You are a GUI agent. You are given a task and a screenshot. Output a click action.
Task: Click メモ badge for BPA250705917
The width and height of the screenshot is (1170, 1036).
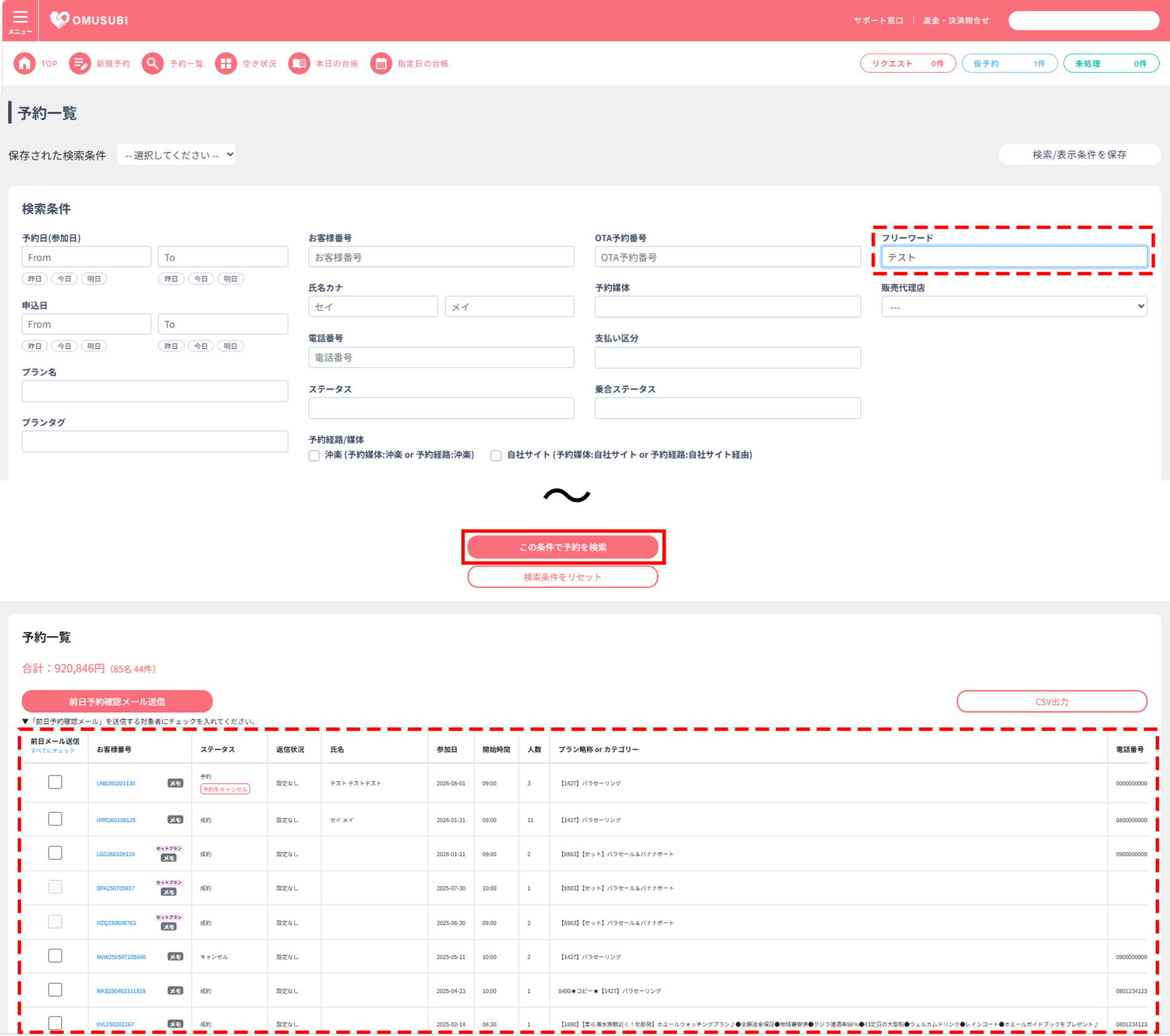[169, 892]
